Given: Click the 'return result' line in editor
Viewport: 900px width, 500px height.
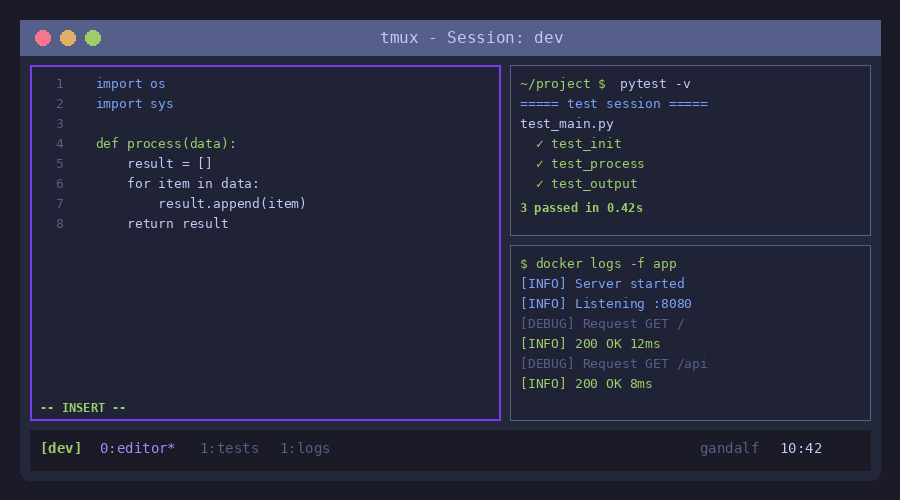Looking at the screenshot, I should pos(178,224).
